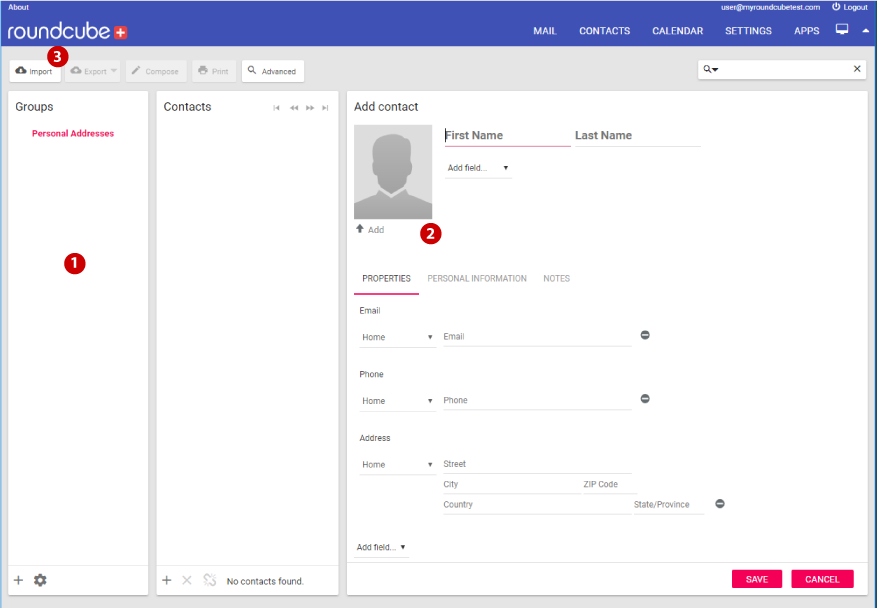Go to previous contacts page
Image resolution: width=877 pixels, height=608 pixels.
click(294, 108)
